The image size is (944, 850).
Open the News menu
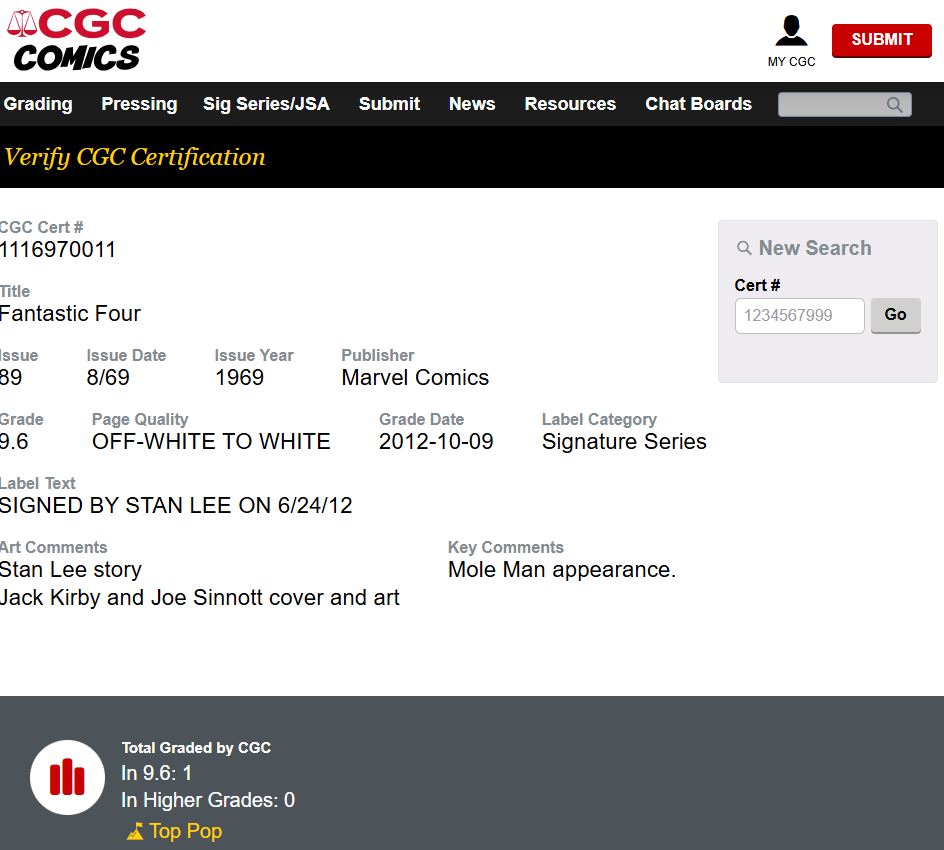coord(472,104)
